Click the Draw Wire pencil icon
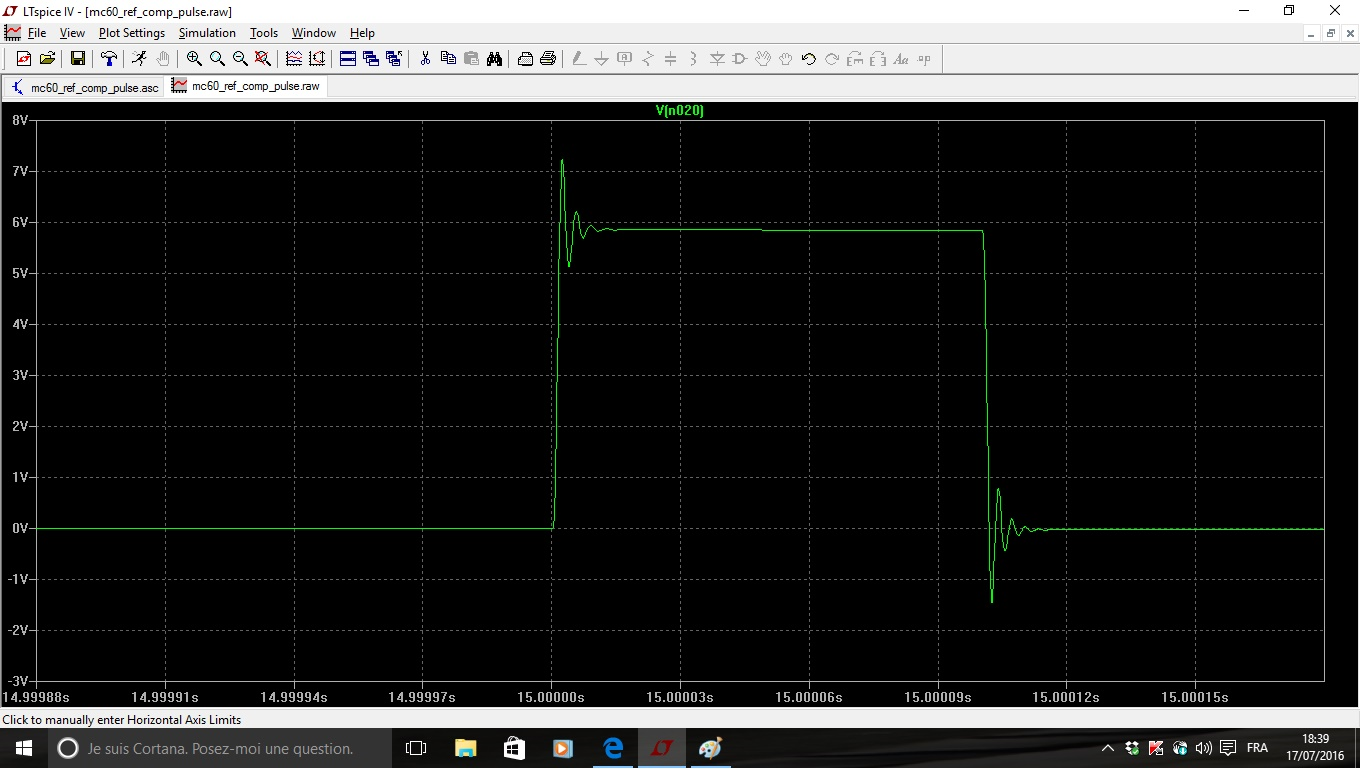Image resolution: width=1368 pixels, height=776 pixels. [579, 59]
